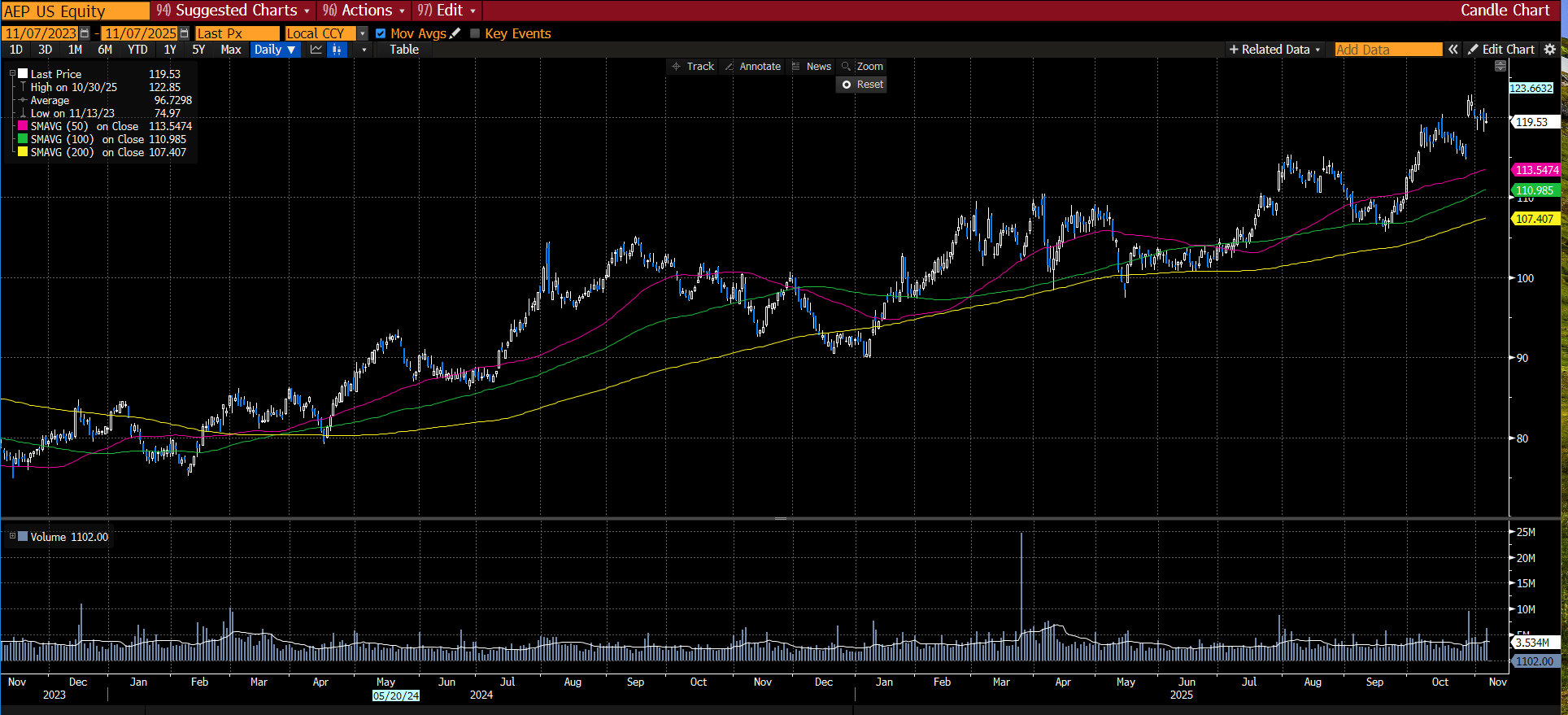
Task: Open the Daily periodicity dropdown
Action: pos(274,50)
